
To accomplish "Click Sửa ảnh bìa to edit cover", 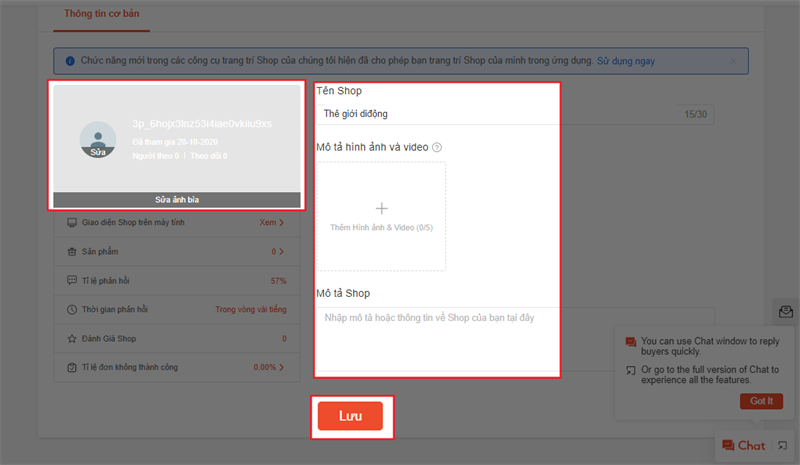I will tap(177, 200).
